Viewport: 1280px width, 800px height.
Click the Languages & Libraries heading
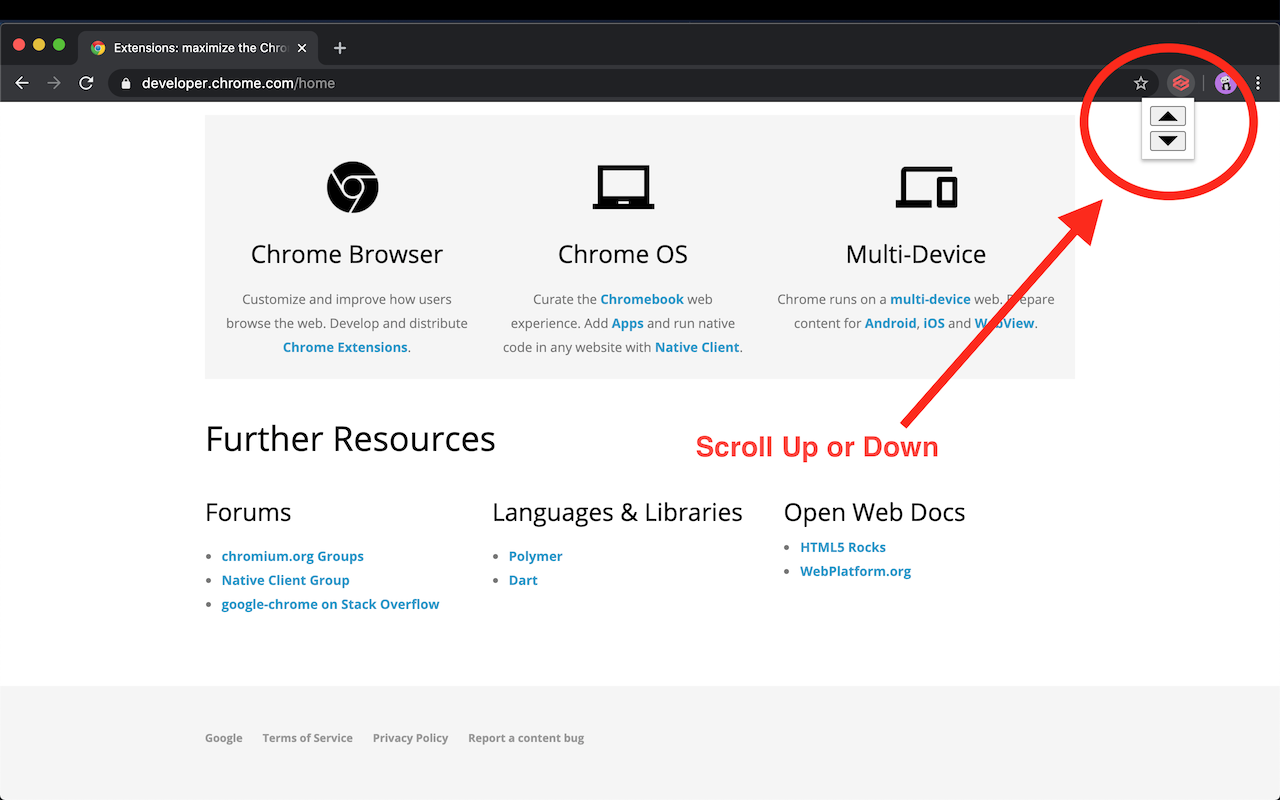(617, 512)
